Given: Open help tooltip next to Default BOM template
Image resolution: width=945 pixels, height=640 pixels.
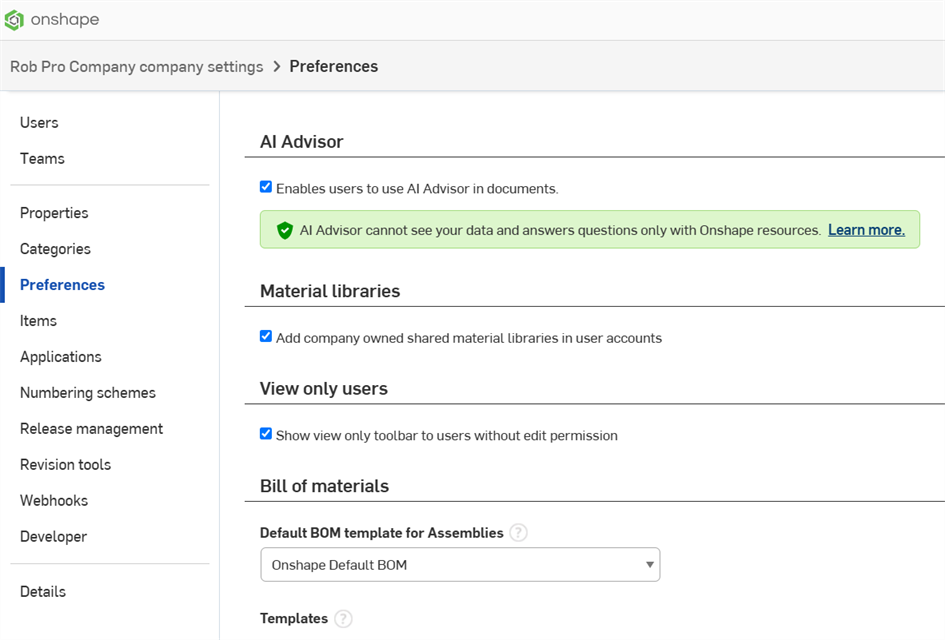Looking at the screenshot, I should [x=518, y=533].
